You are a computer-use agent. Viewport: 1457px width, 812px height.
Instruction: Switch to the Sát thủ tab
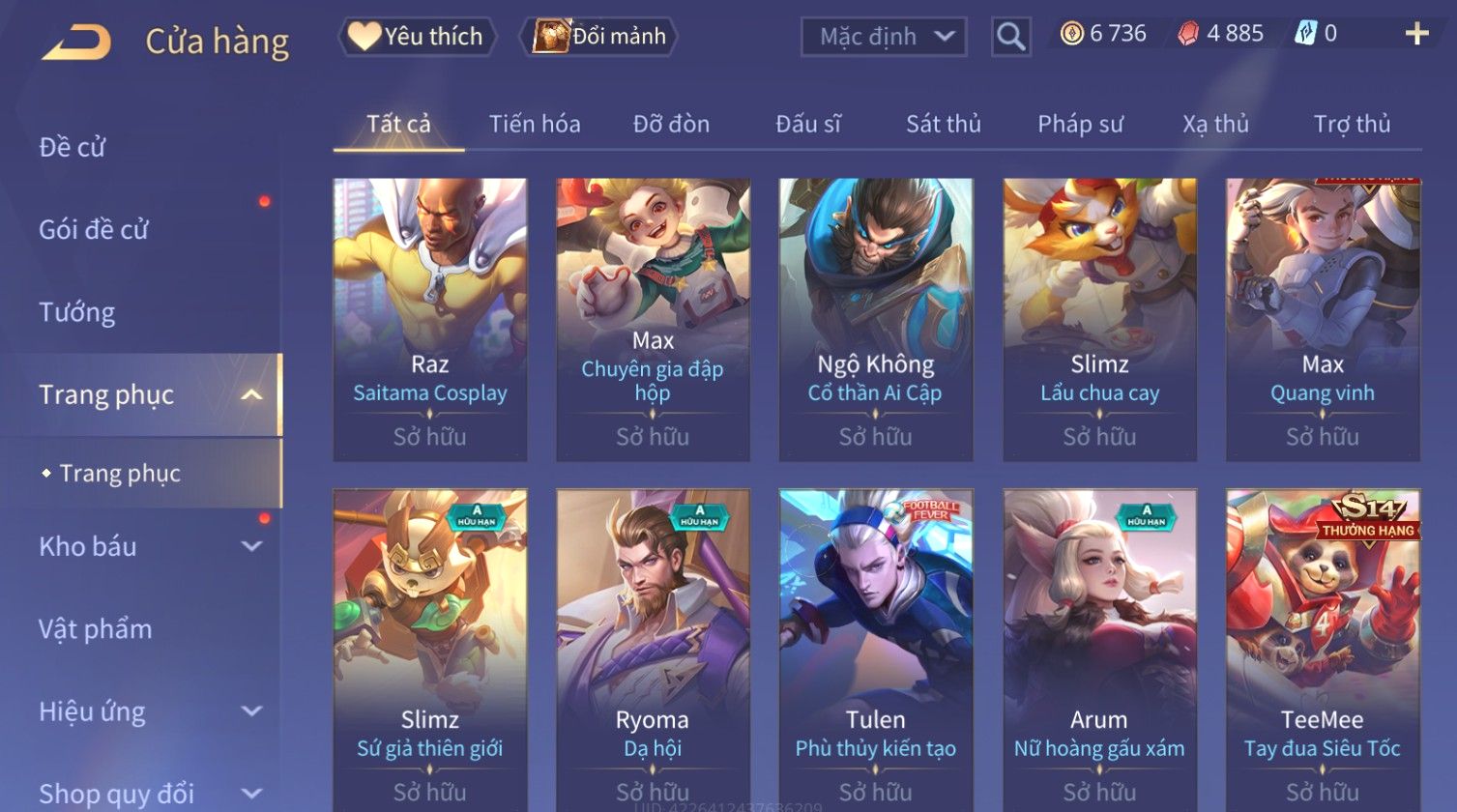tap(944, 125)
